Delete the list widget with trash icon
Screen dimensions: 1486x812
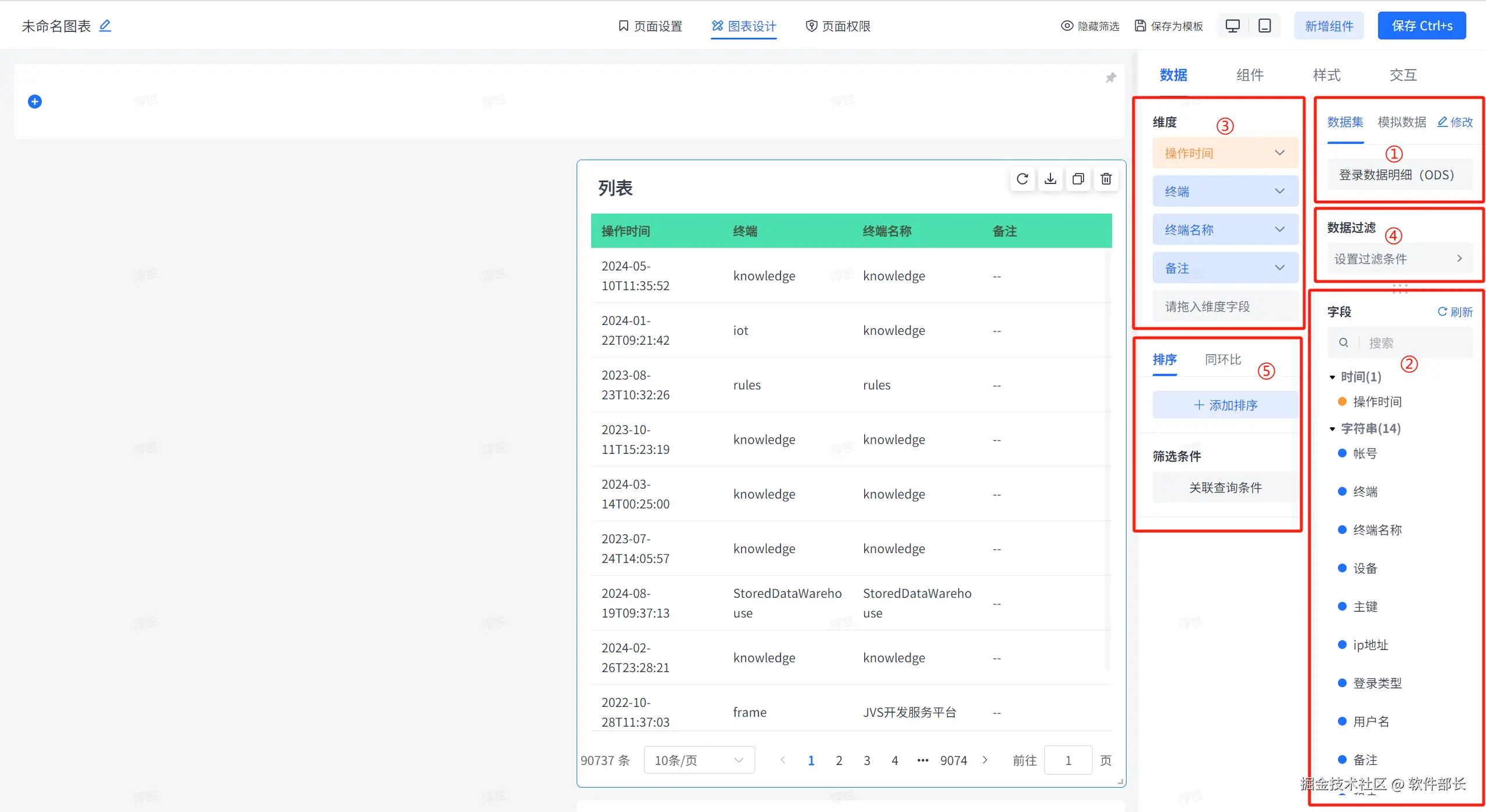(1106, 179)
